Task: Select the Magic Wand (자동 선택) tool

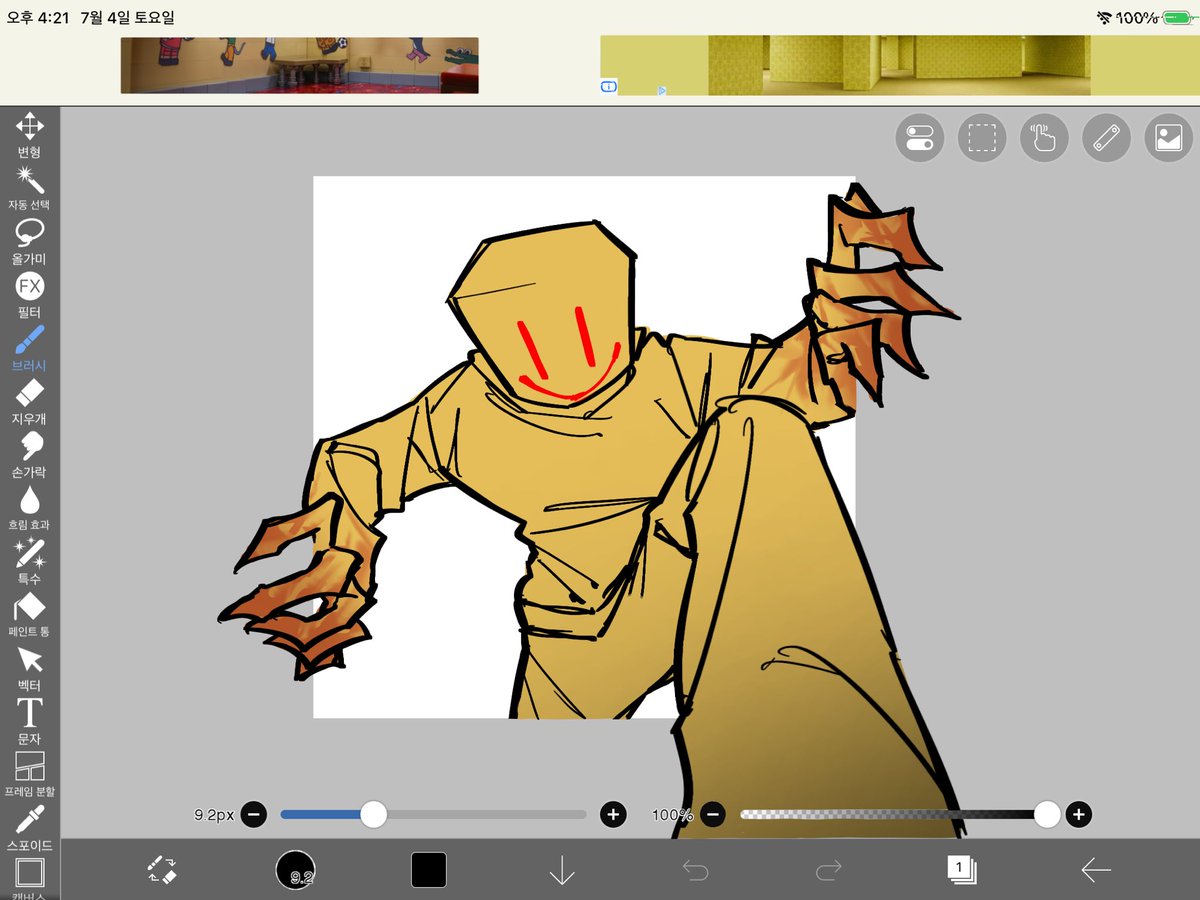Action: tap(30, 189)
